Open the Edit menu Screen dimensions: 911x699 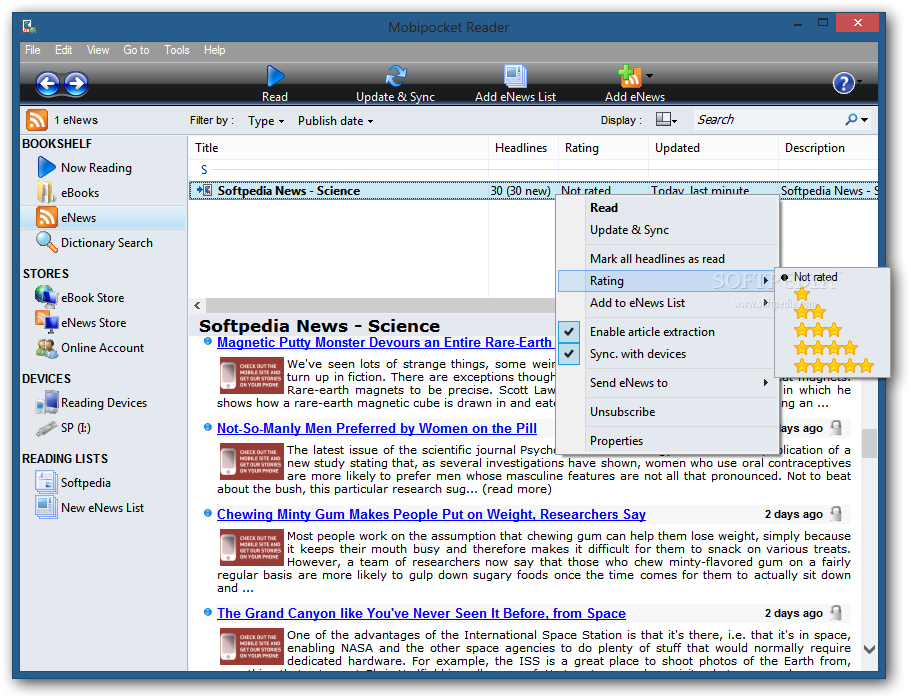(63, 50)
